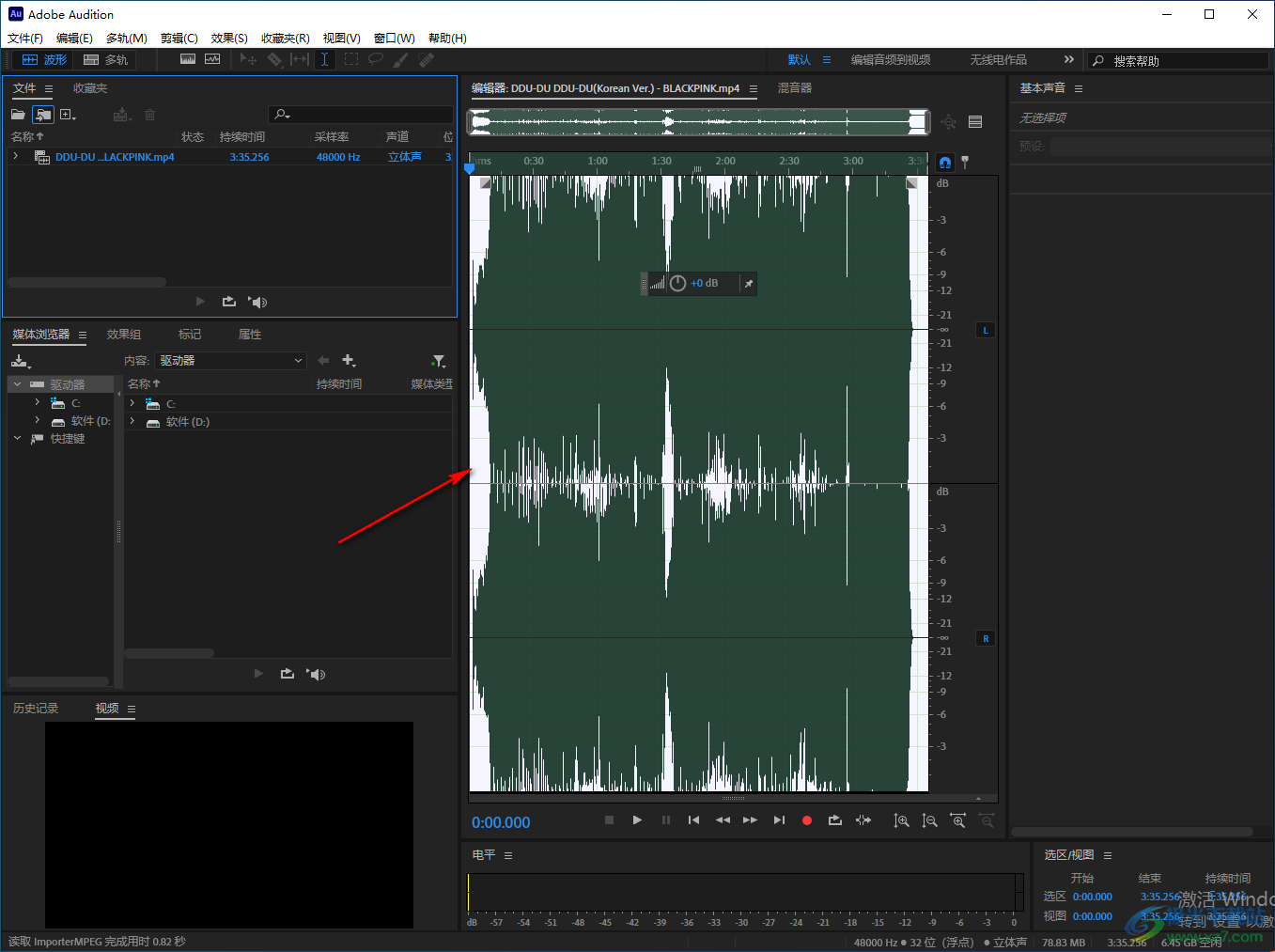
Task: Open the 文件 panel menu icon
Action: (x=49, y=88)
